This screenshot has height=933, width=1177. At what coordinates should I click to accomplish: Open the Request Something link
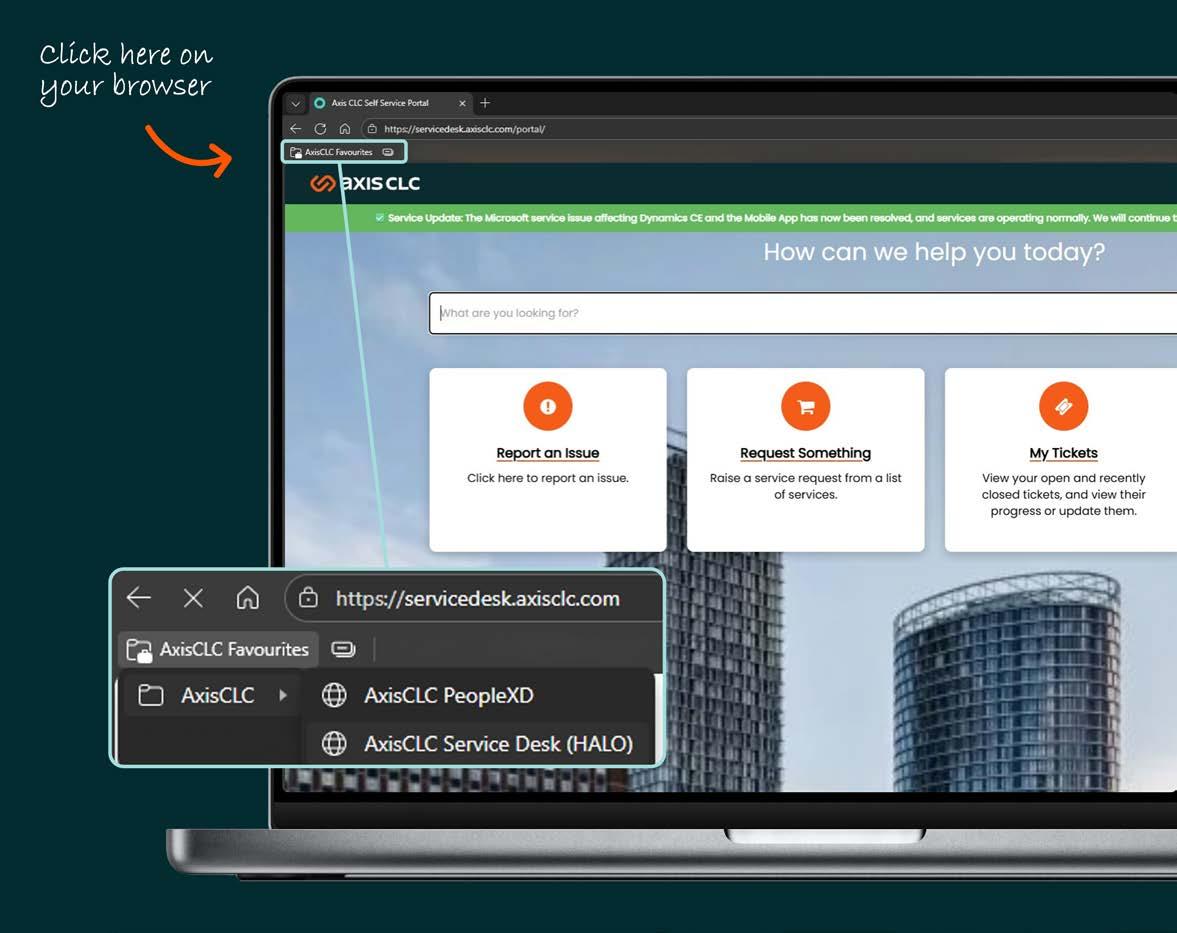[805, 453]
